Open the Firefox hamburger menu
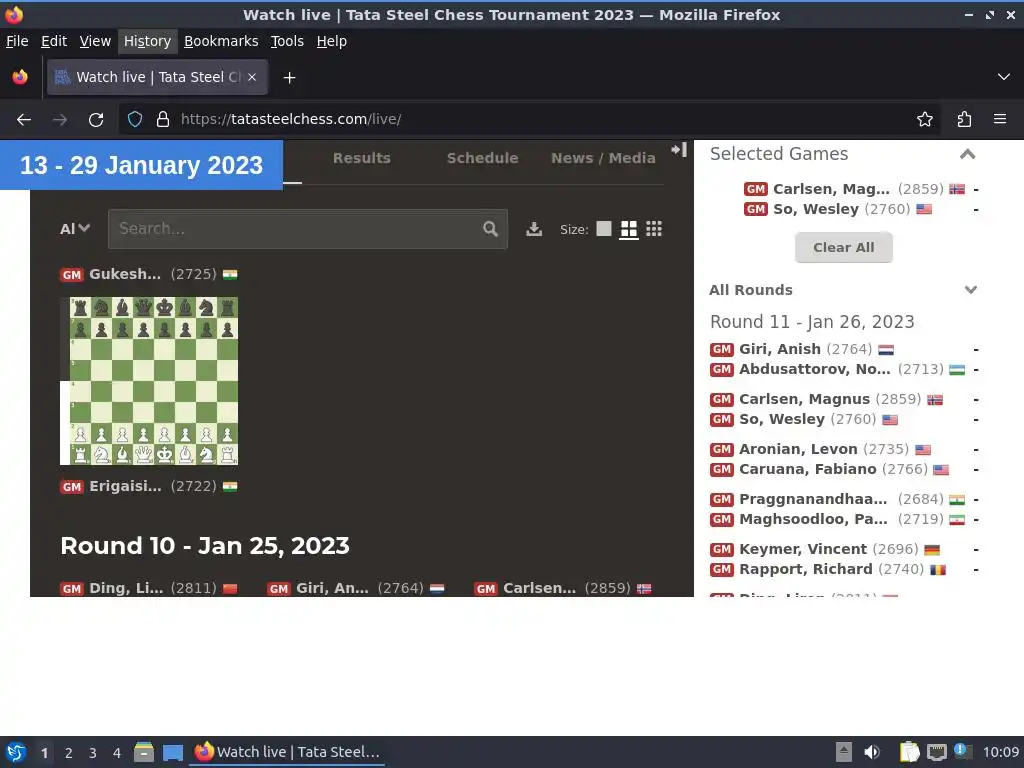1024x768 pixels. tap(1000, 120)
